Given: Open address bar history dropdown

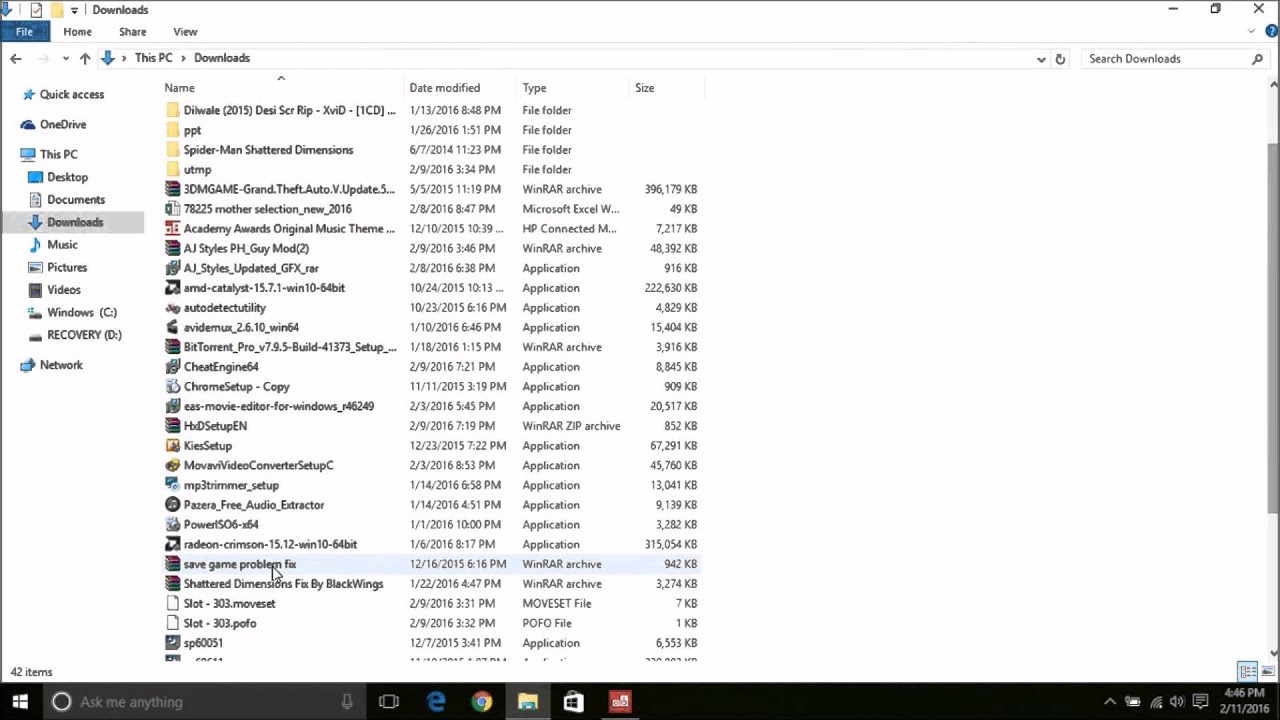Looking at the screenshot, I should (x=1041, y=59).
